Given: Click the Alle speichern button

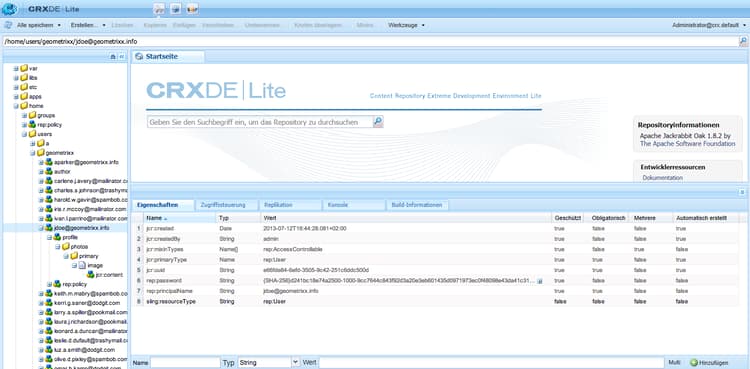Looking at the screenshot, I should pyautogui.click(x=35, y=25).
